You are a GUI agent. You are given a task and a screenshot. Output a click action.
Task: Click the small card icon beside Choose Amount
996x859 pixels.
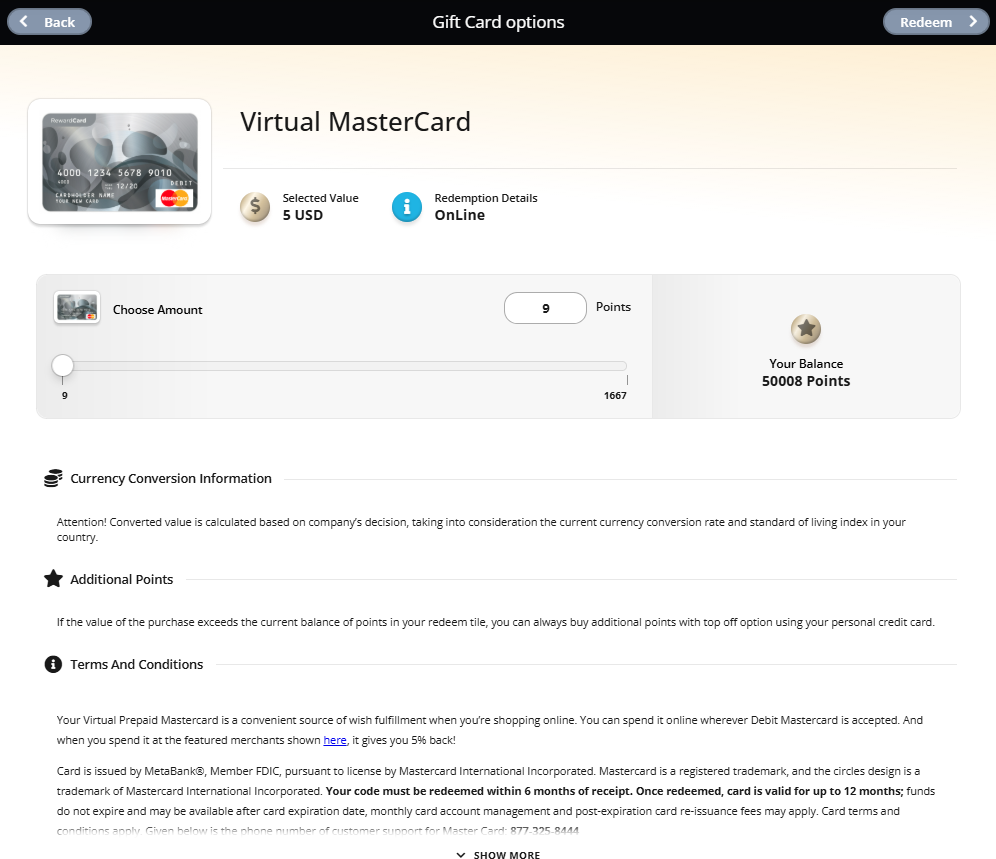click(x=77, y=308)
